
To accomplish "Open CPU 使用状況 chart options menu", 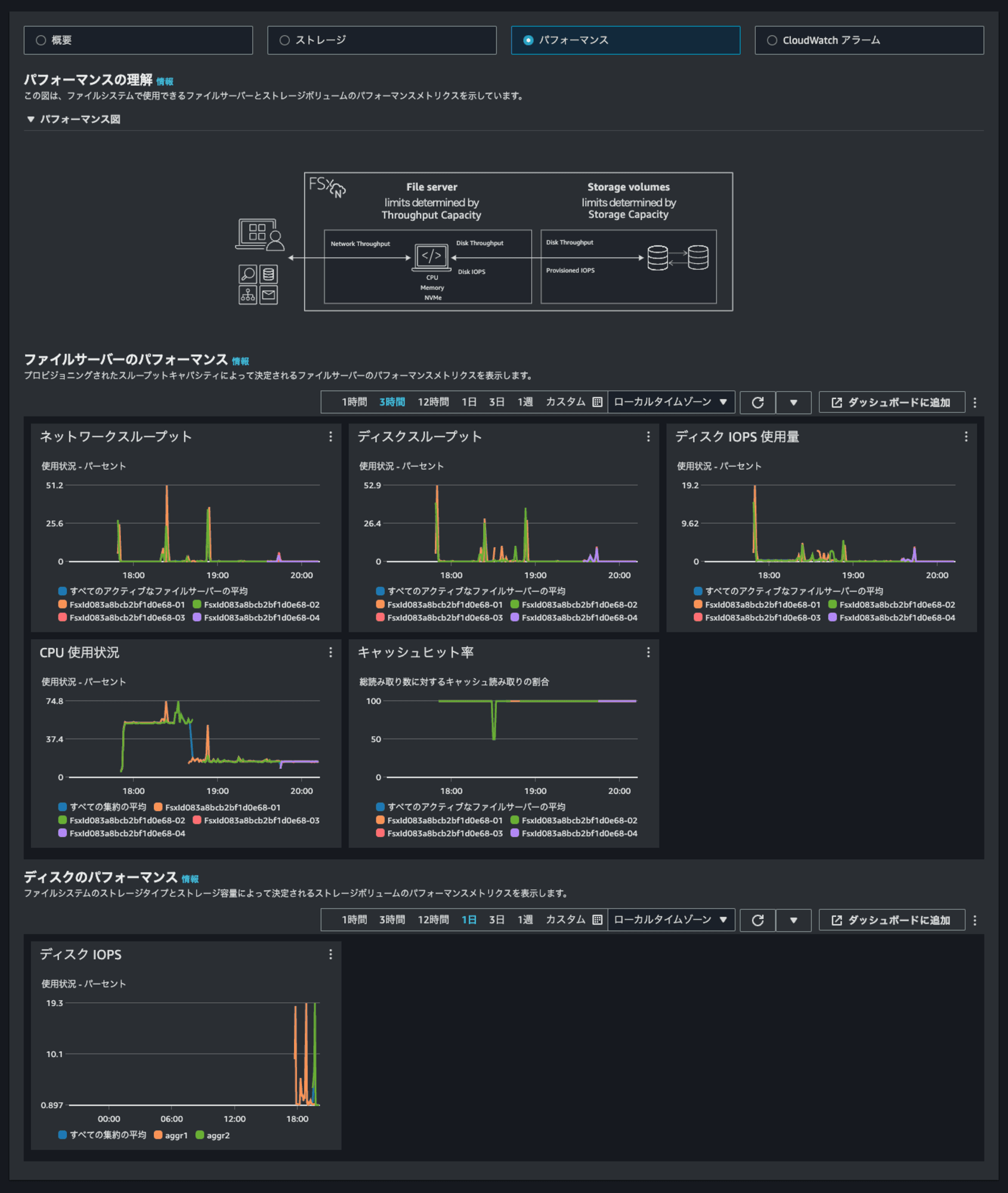I will [x=330, y=653].
